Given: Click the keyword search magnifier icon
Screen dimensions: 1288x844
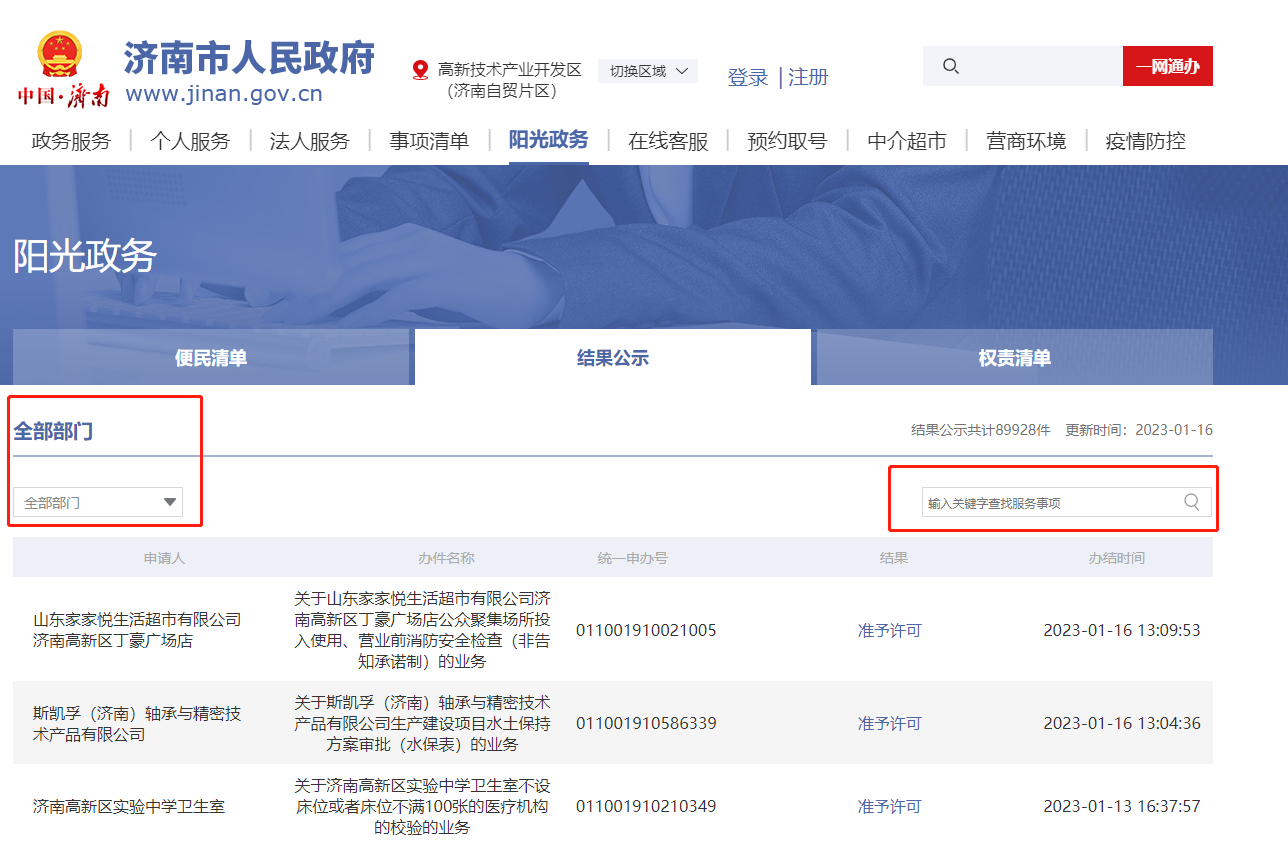Looking at the screenshot, I should pyautogui.click(x=1191, y=502).
